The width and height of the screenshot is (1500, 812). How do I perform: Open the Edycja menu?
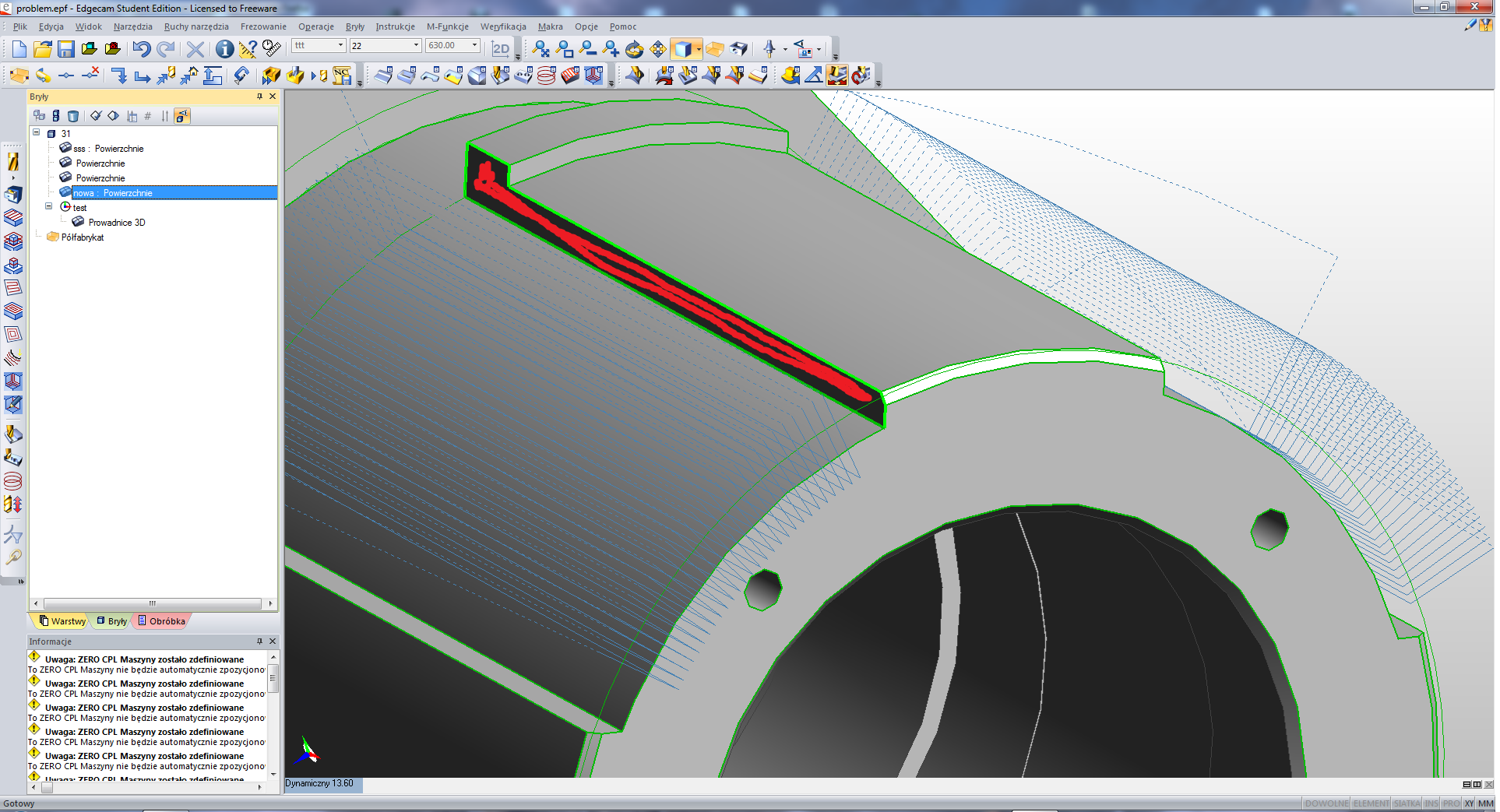(51, 26)
